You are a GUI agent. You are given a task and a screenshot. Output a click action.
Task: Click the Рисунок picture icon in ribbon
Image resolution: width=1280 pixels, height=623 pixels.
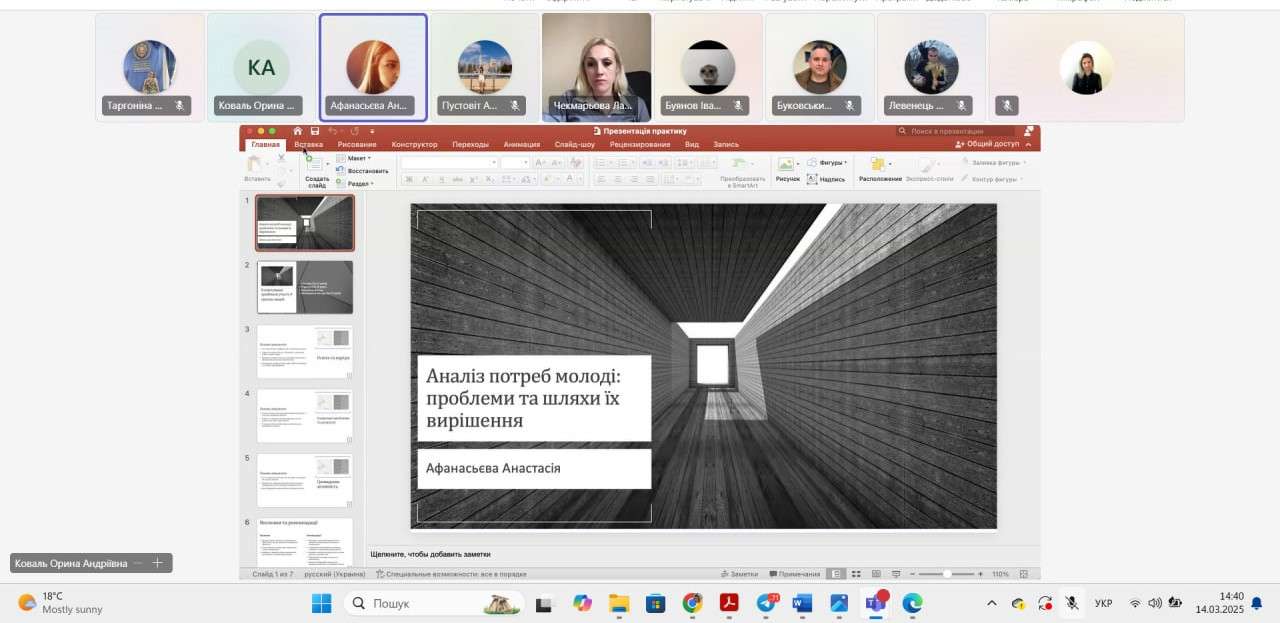click(x=787, y=166)
